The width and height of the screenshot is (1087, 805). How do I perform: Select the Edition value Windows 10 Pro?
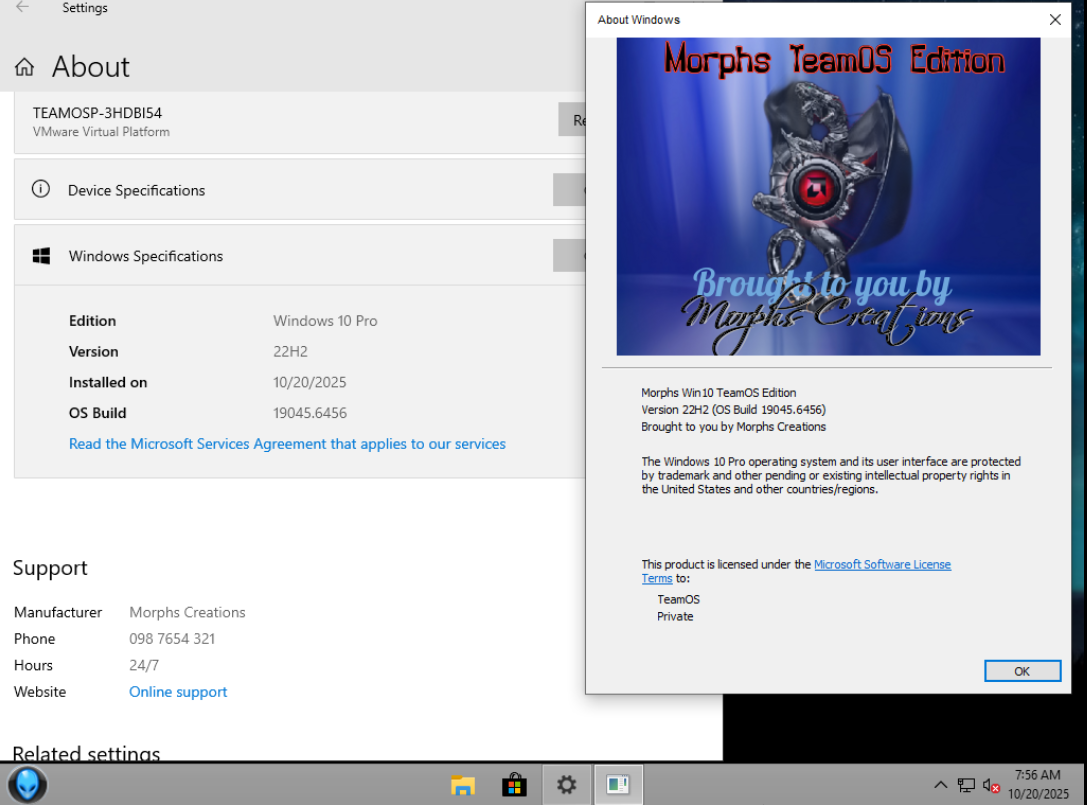coord(325,321)
